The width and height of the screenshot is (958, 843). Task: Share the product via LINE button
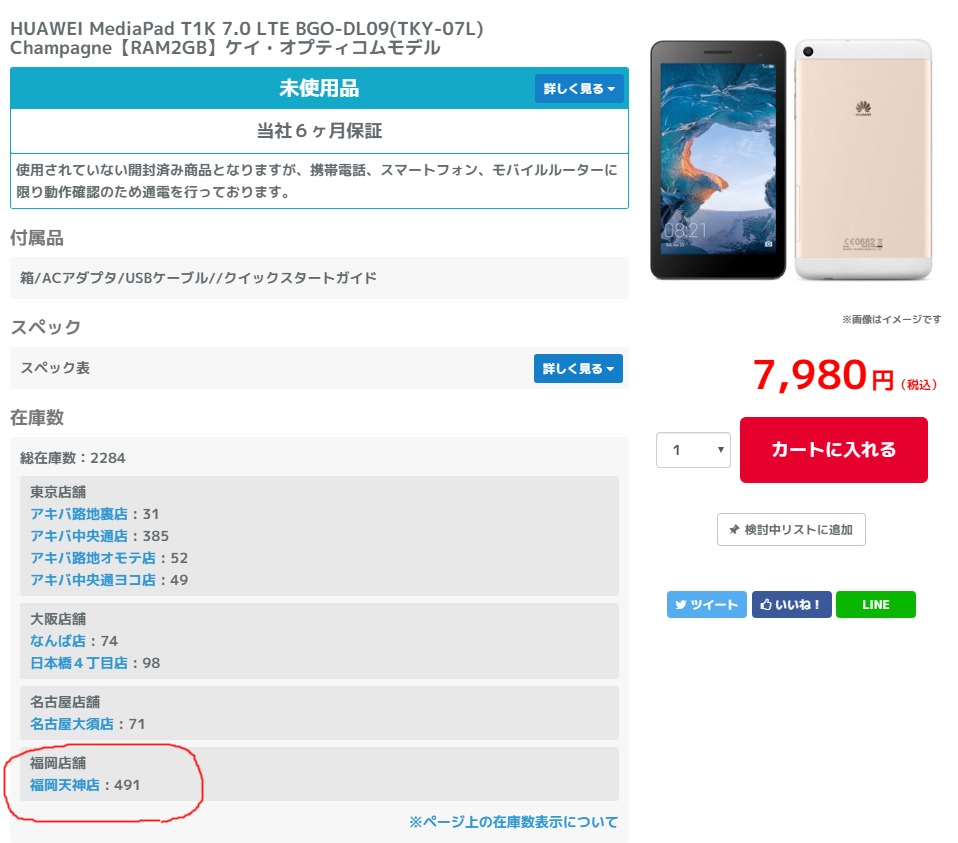pos(876,604)
